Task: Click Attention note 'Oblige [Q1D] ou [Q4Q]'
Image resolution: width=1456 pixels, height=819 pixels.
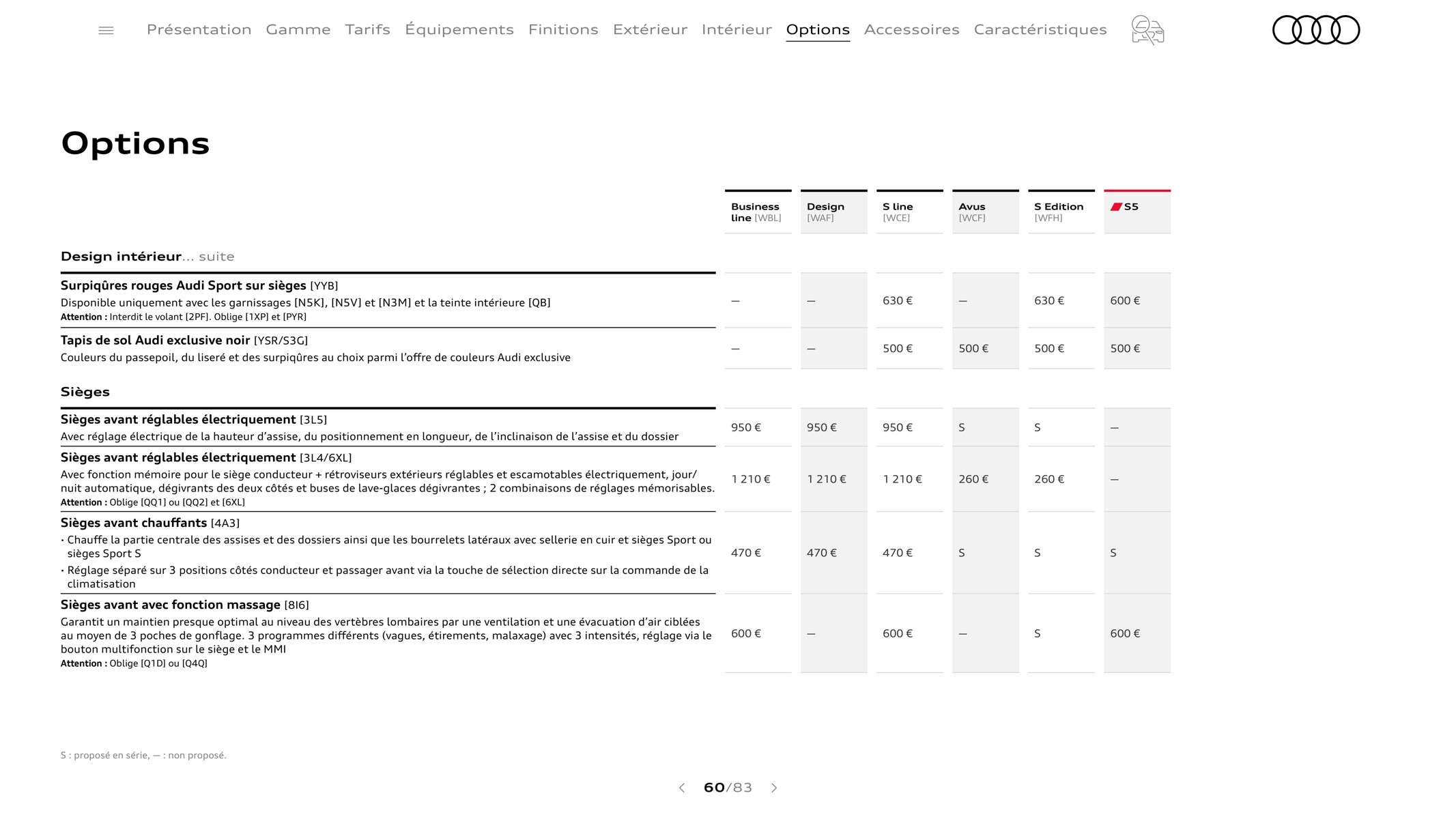Action: tap(134, 663)
